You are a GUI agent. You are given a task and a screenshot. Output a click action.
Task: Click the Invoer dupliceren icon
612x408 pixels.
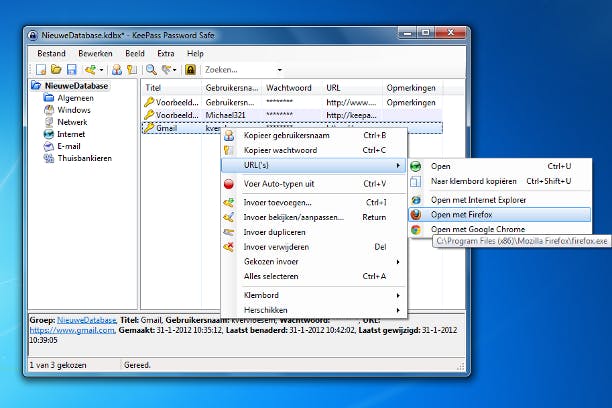tap(229, 232)
